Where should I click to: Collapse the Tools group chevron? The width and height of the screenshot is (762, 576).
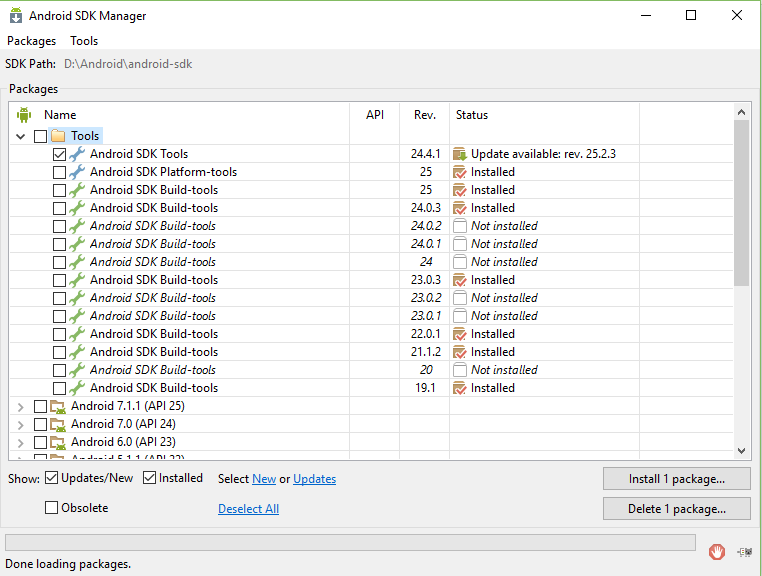pos(20,136)
